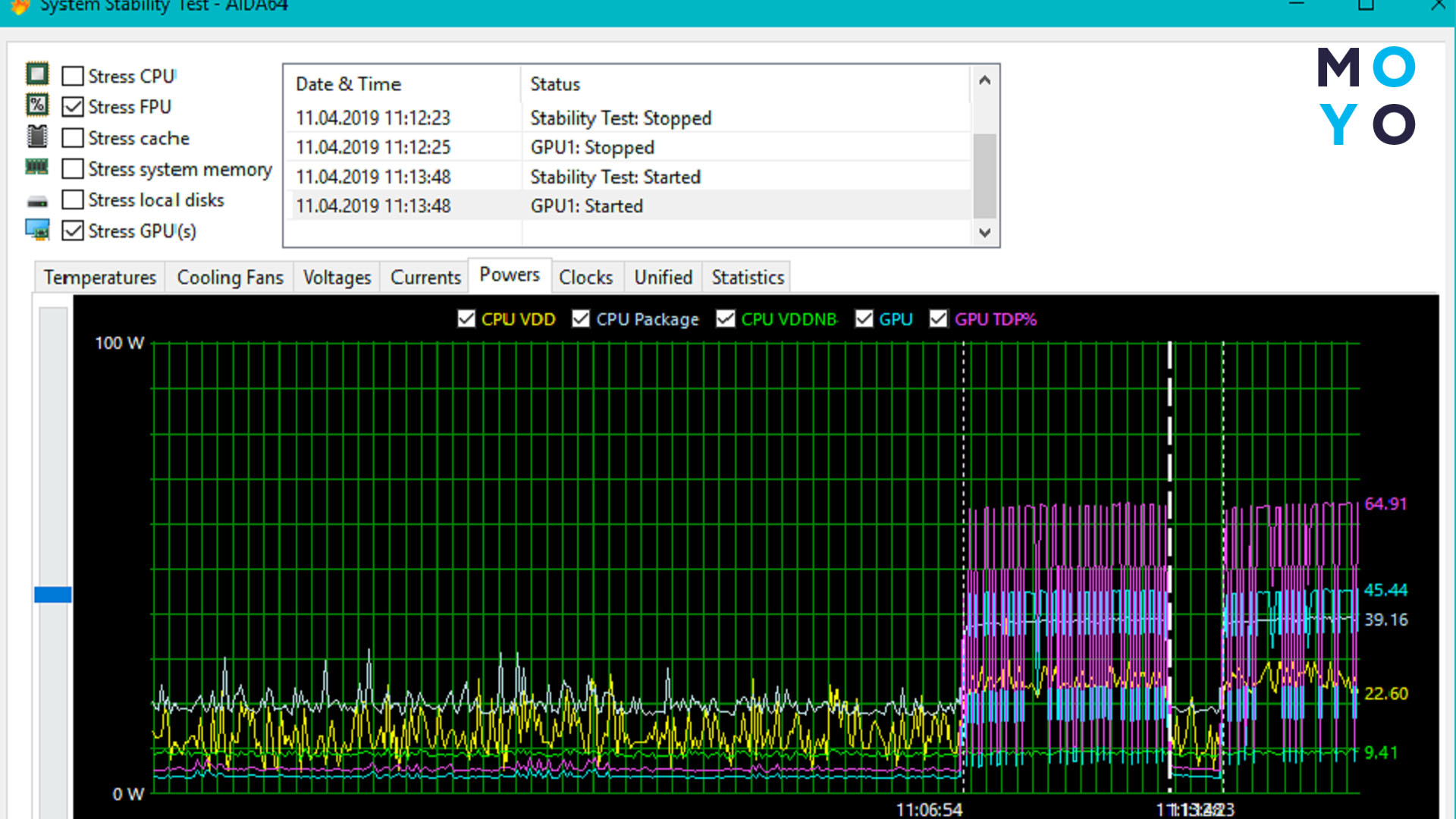Click the blue graph scale slider handle
Image resolution: width=1456 pixels, height=819 pixels.
[x=53, y=595]
